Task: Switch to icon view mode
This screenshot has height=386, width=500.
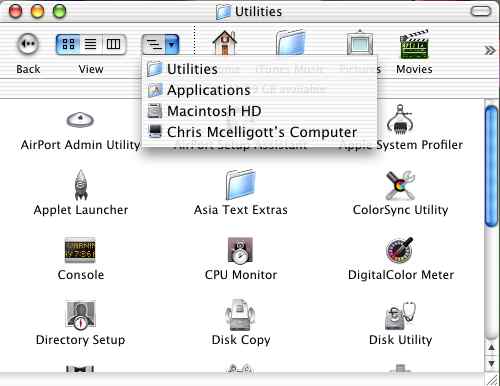Action: point(68,44)
